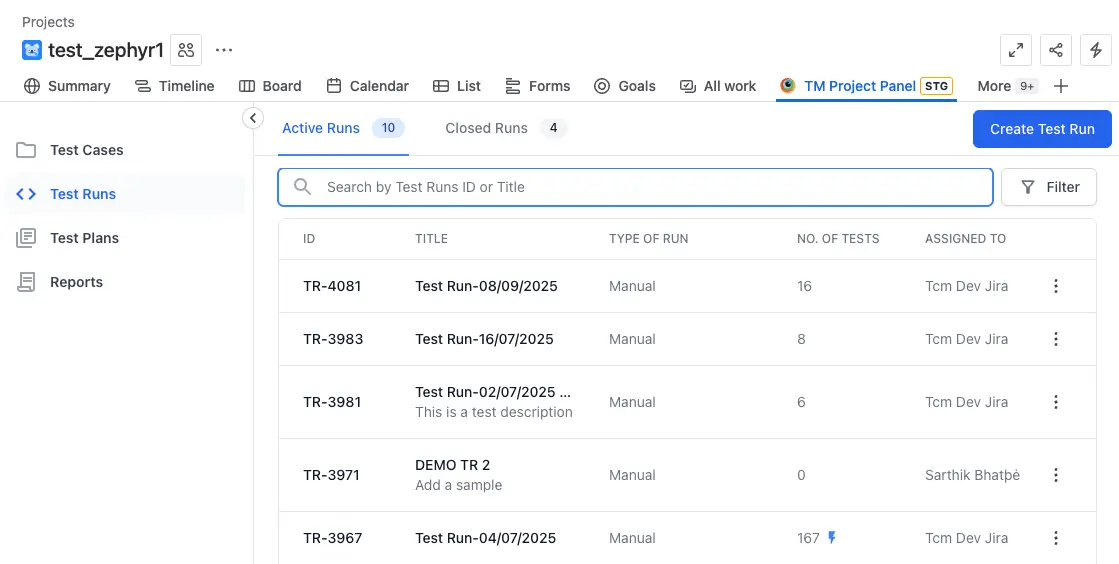Click the TYPE OF RUN column header
The image size is (1119, 564).
(x=648, y=238)
